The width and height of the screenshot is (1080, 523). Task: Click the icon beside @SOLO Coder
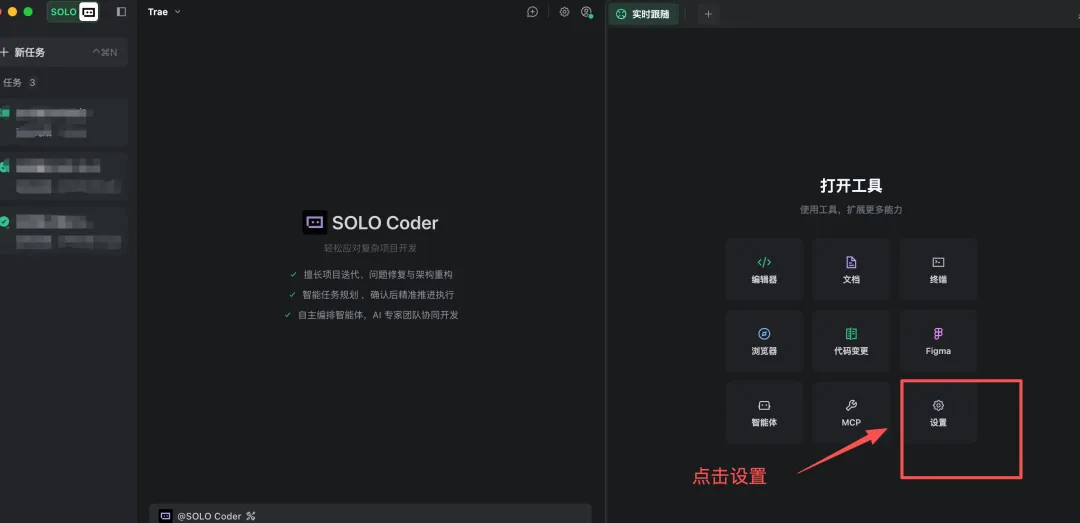tap(251, 516)
